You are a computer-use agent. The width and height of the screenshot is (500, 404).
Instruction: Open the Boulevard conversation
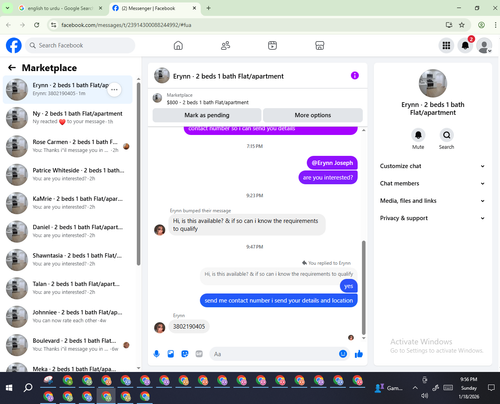(68, 344)
